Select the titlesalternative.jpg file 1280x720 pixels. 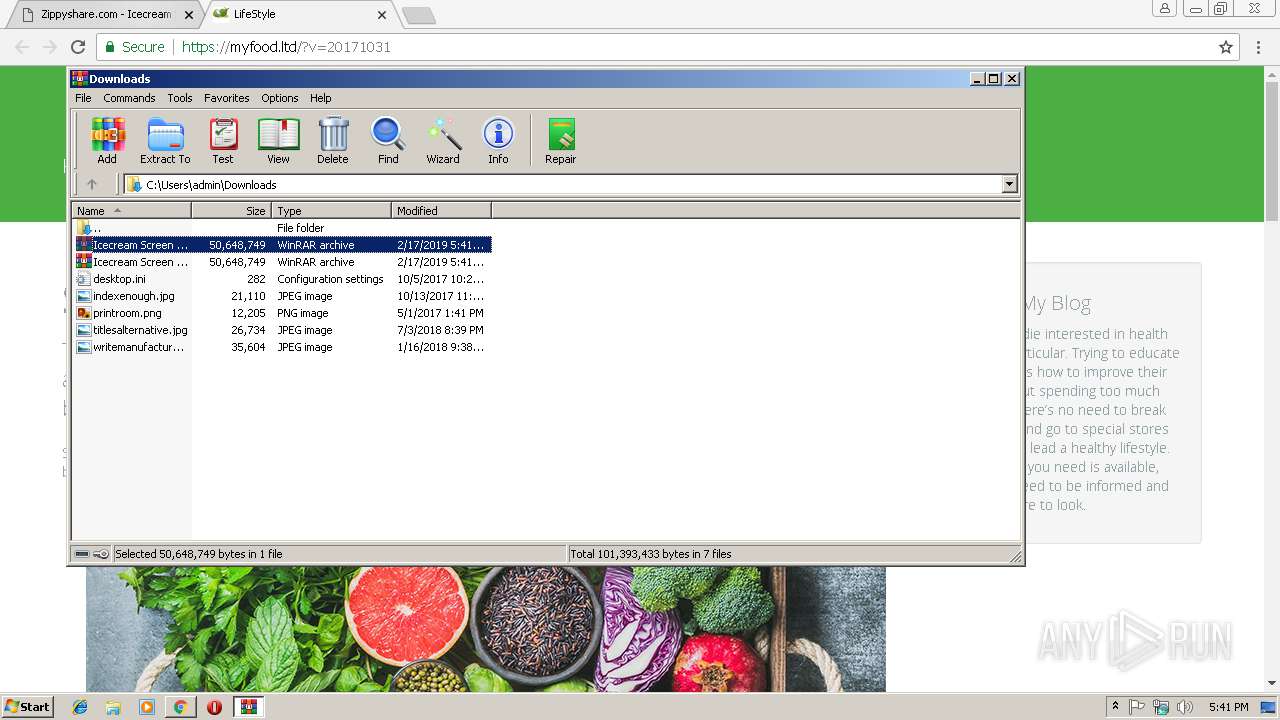(x=282, y=330)
